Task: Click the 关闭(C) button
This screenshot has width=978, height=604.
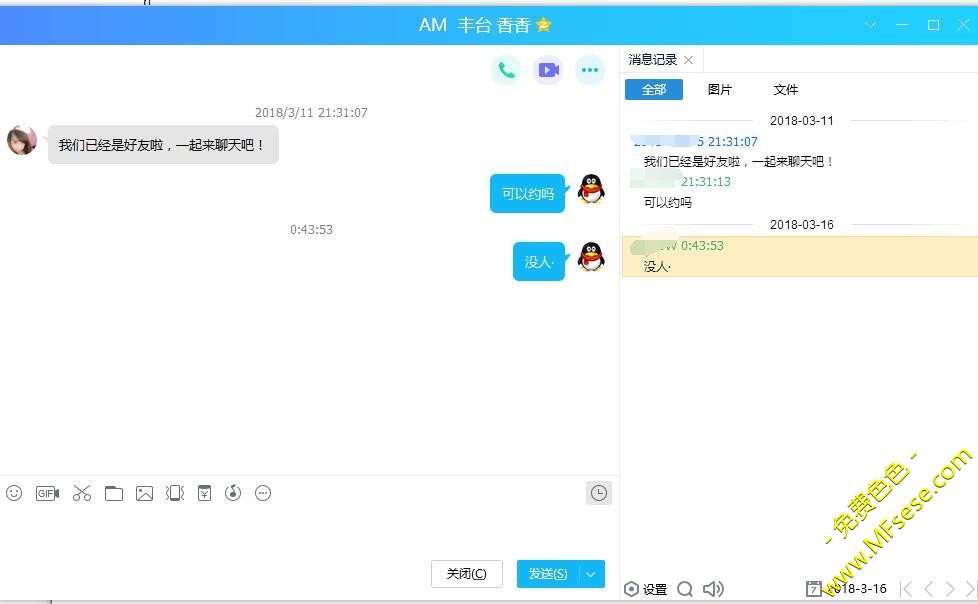Action: (466, 574)
